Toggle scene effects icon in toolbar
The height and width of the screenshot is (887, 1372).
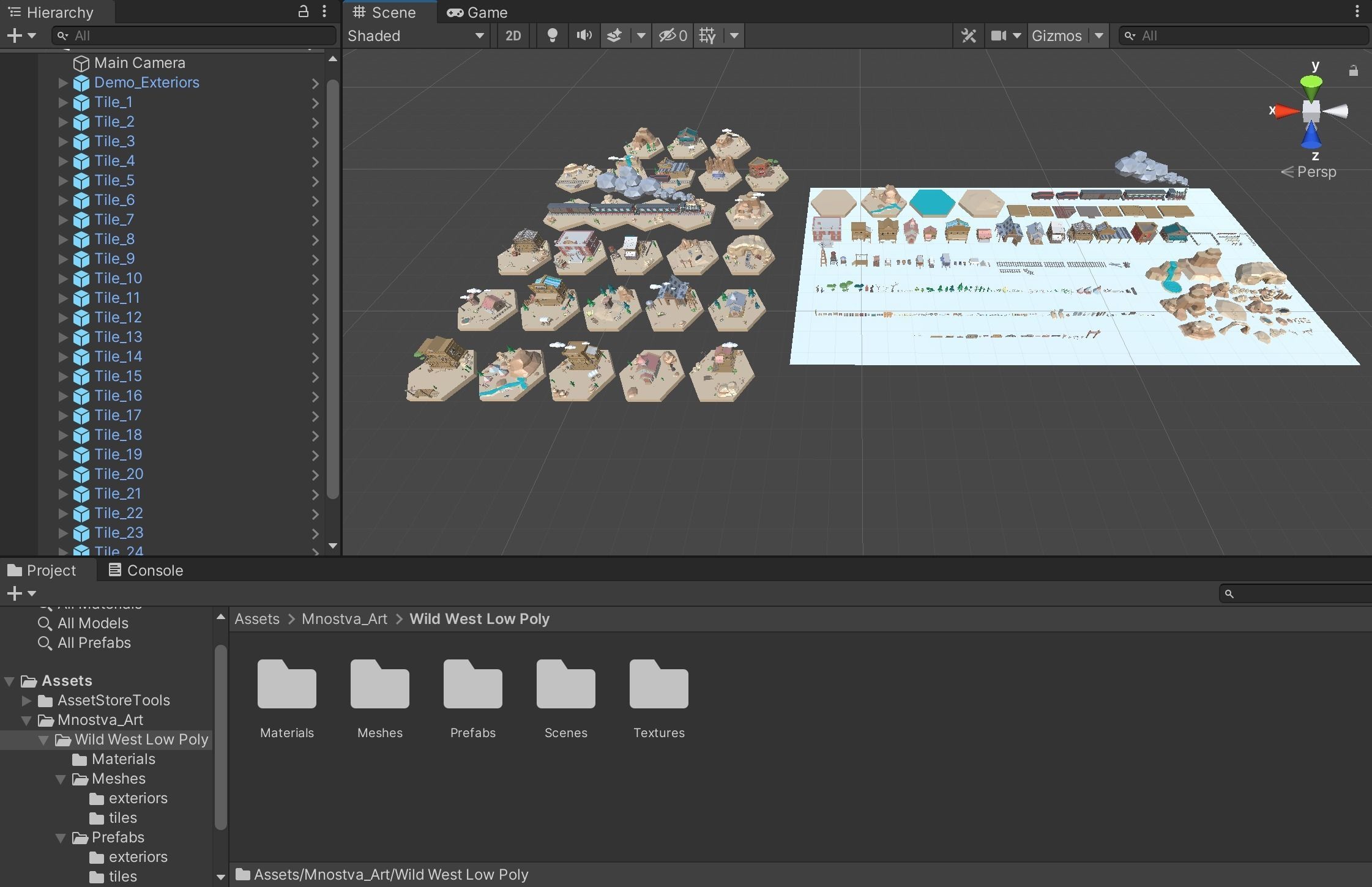tap(614, 35)
